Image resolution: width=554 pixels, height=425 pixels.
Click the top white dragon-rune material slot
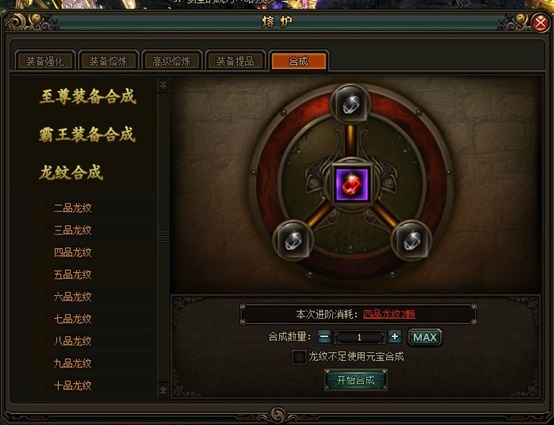coord(350,104)
